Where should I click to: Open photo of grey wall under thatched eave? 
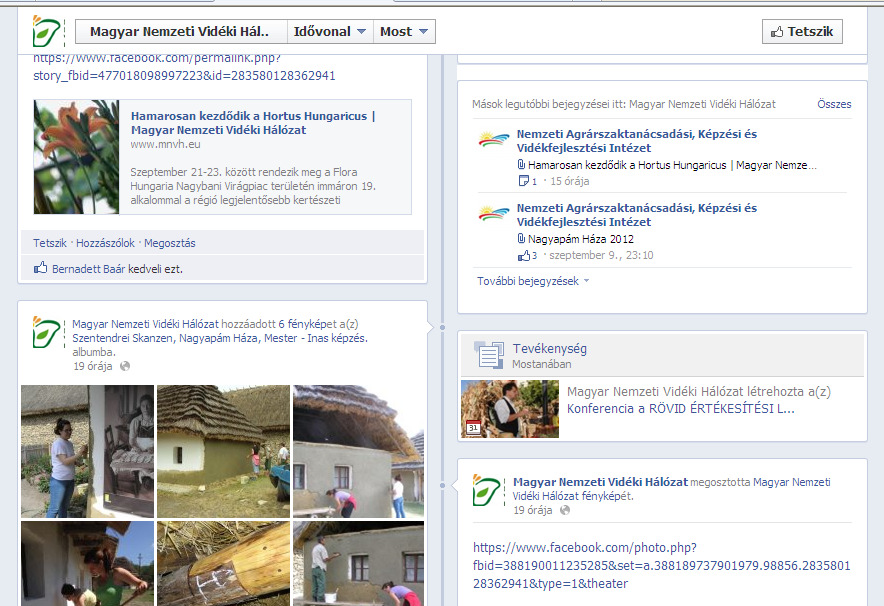[x=359, y=451]
